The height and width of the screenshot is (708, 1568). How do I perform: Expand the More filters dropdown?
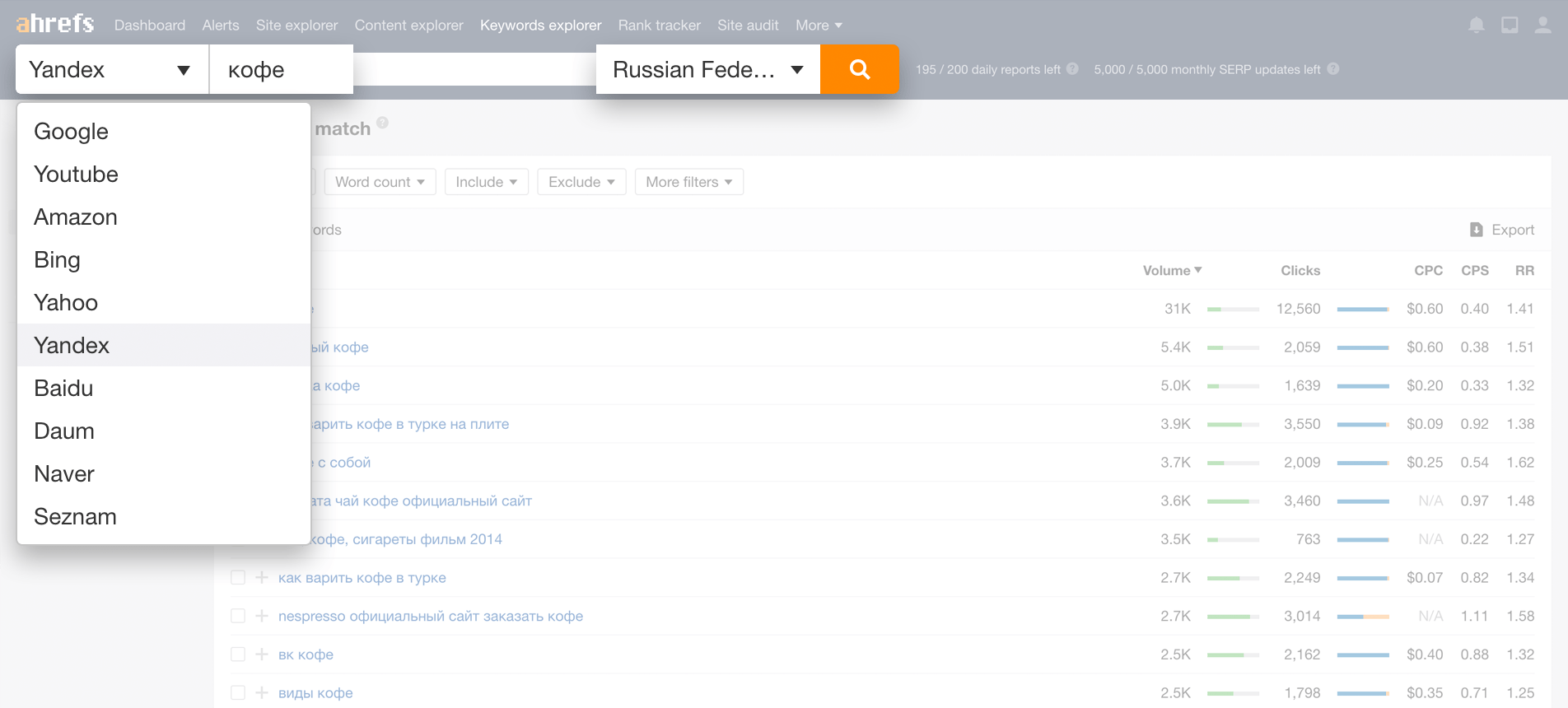coord(688,182)
